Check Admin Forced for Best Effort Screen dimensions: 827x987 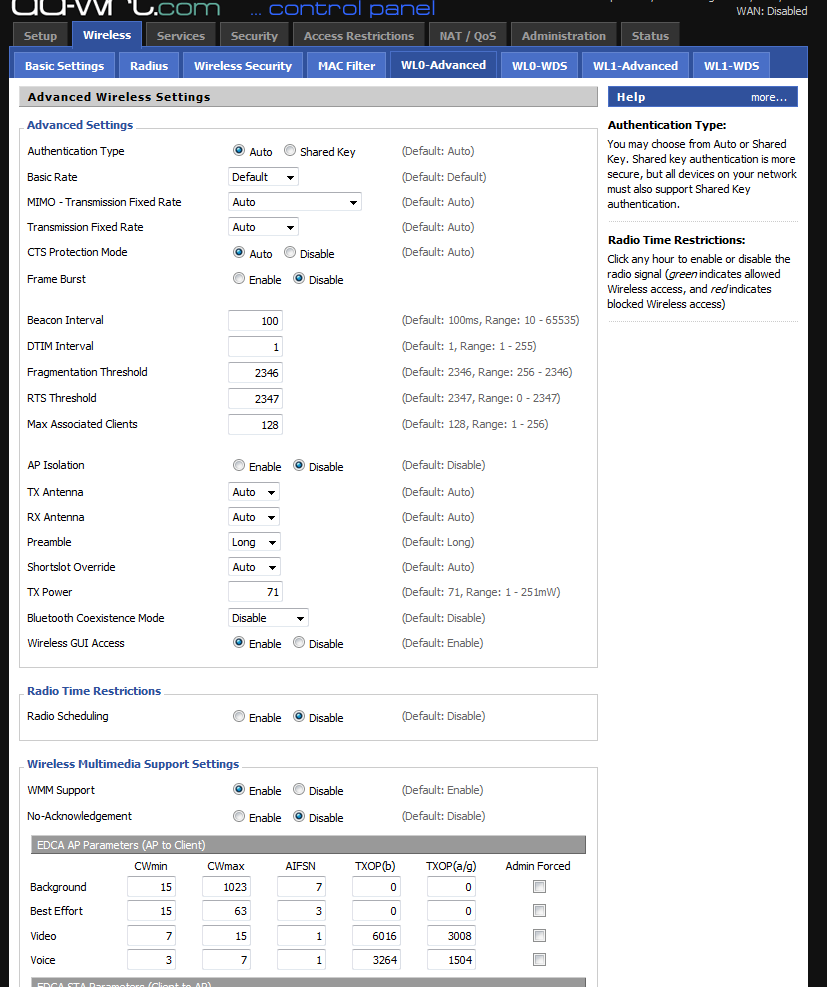(539, 911)
